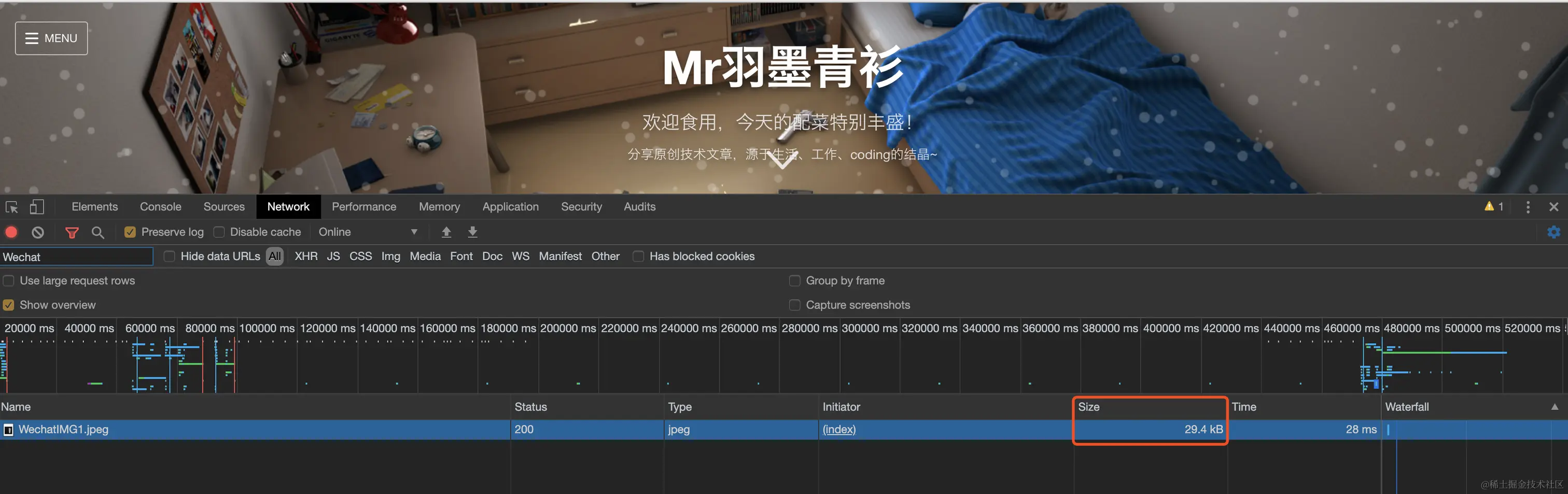Filter requests by Media
The width and height of the screenshot is (1568, 494).
pyautogui.click(x=426, y=257)
